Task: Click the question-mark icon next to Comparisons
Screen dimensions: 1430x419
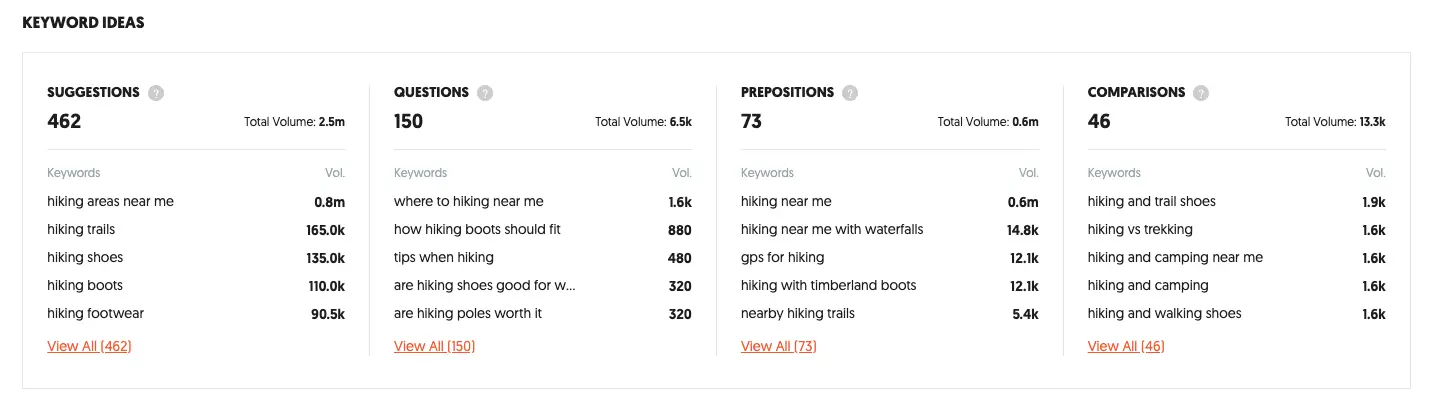Action: click(1201, 93)
